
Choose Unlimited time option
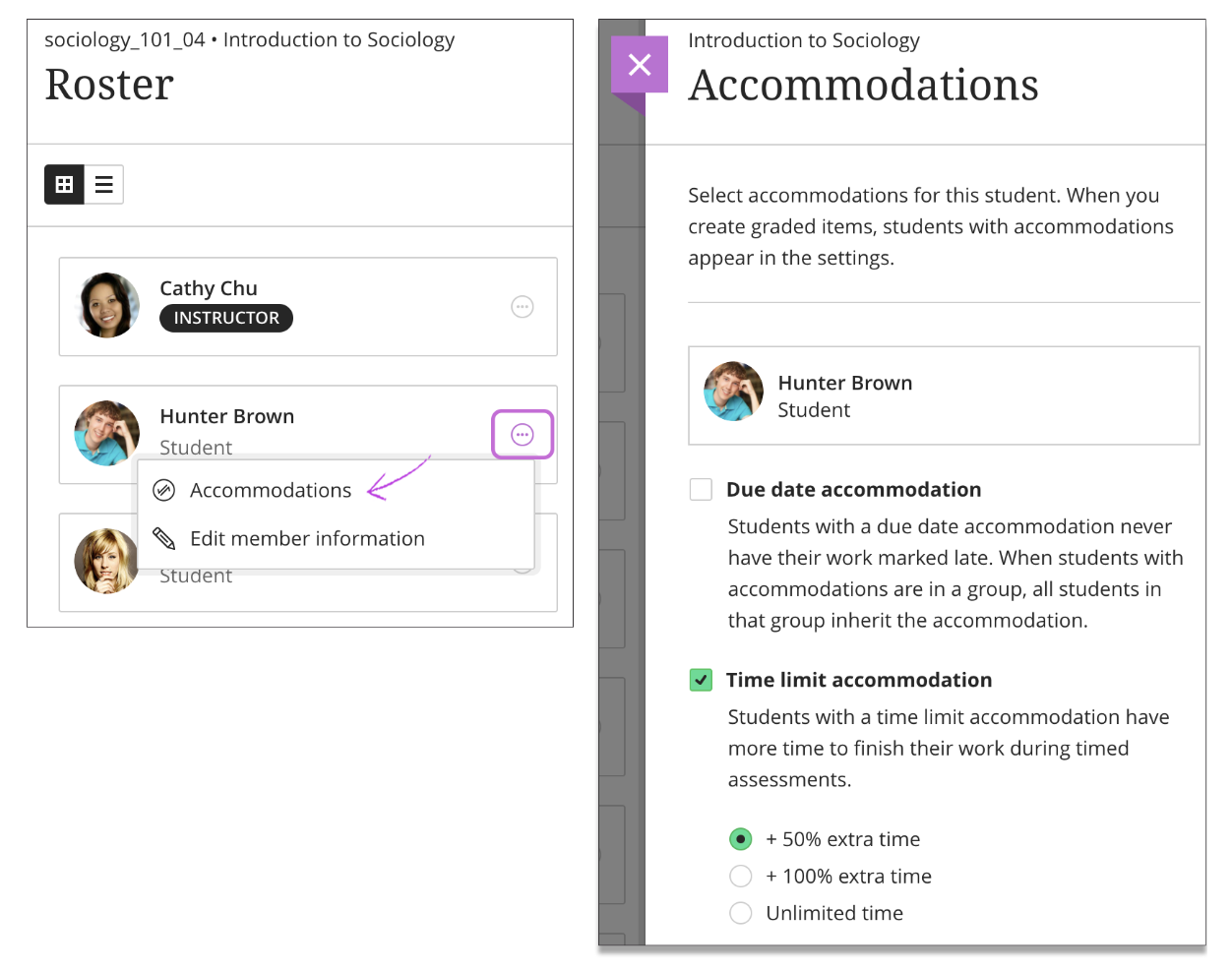tap(741, 913)
